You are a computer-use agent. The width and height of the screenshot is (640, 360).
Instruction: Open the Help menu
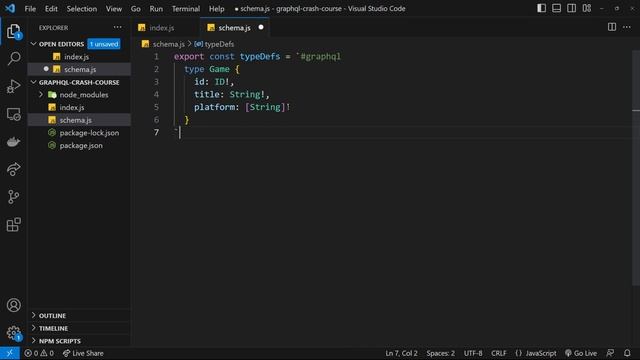216,9
